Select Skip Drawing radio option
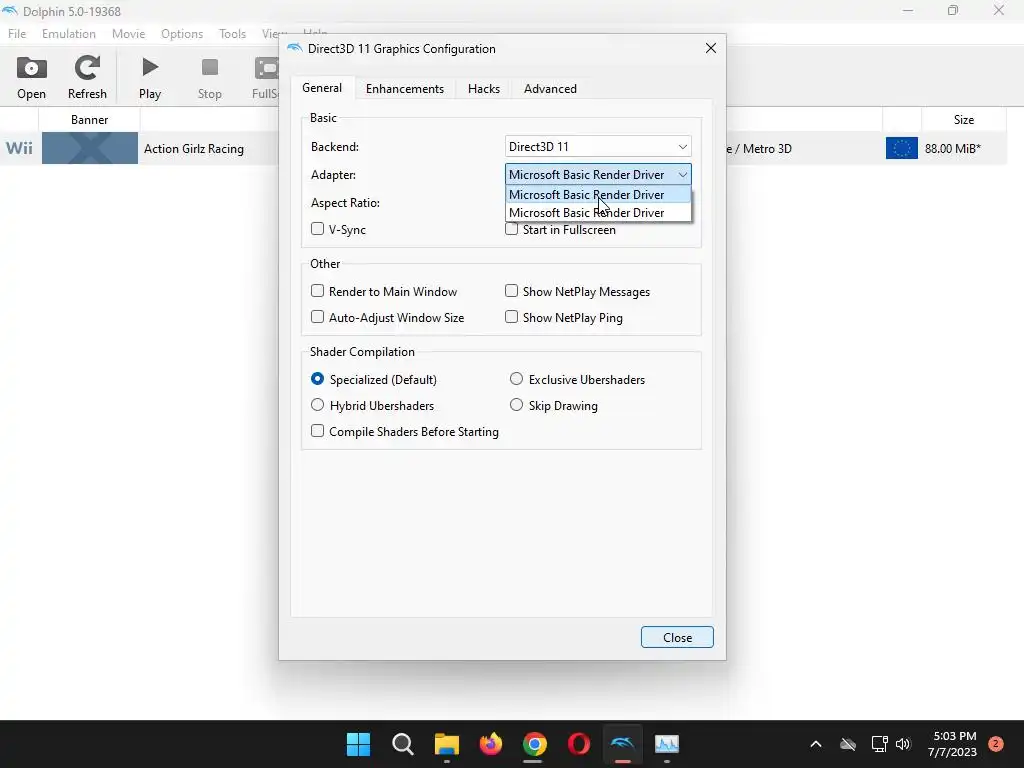1024x768 pixels. point(516,405)
